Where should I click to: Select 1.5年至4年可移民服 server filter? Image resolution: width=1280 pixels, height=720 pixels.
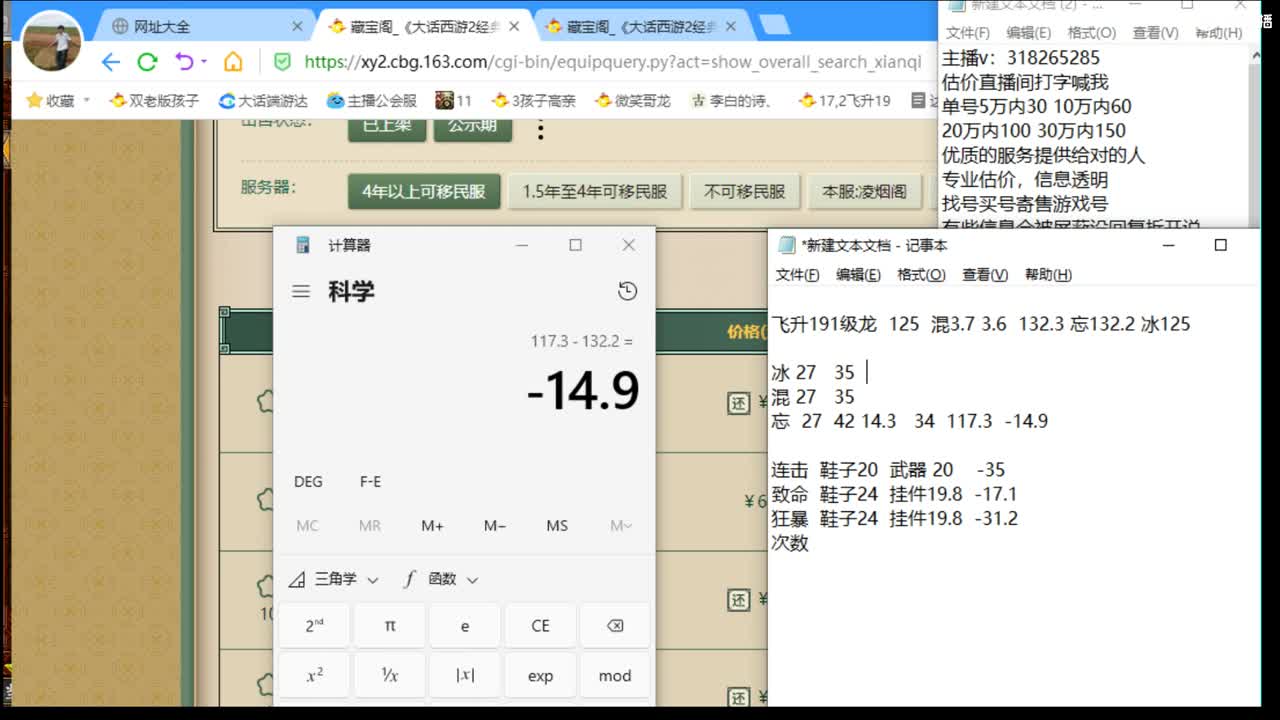[594, 191]
